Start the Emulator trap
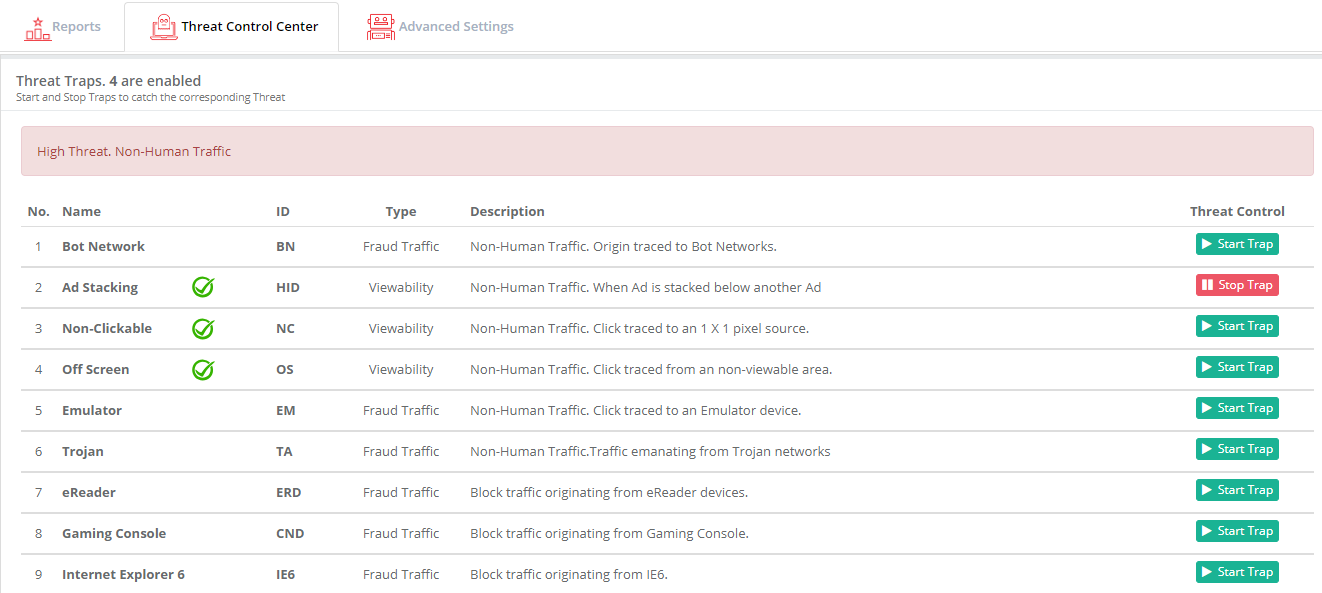This screenshot has width=1322, height=593. [x=1237, y=408]
